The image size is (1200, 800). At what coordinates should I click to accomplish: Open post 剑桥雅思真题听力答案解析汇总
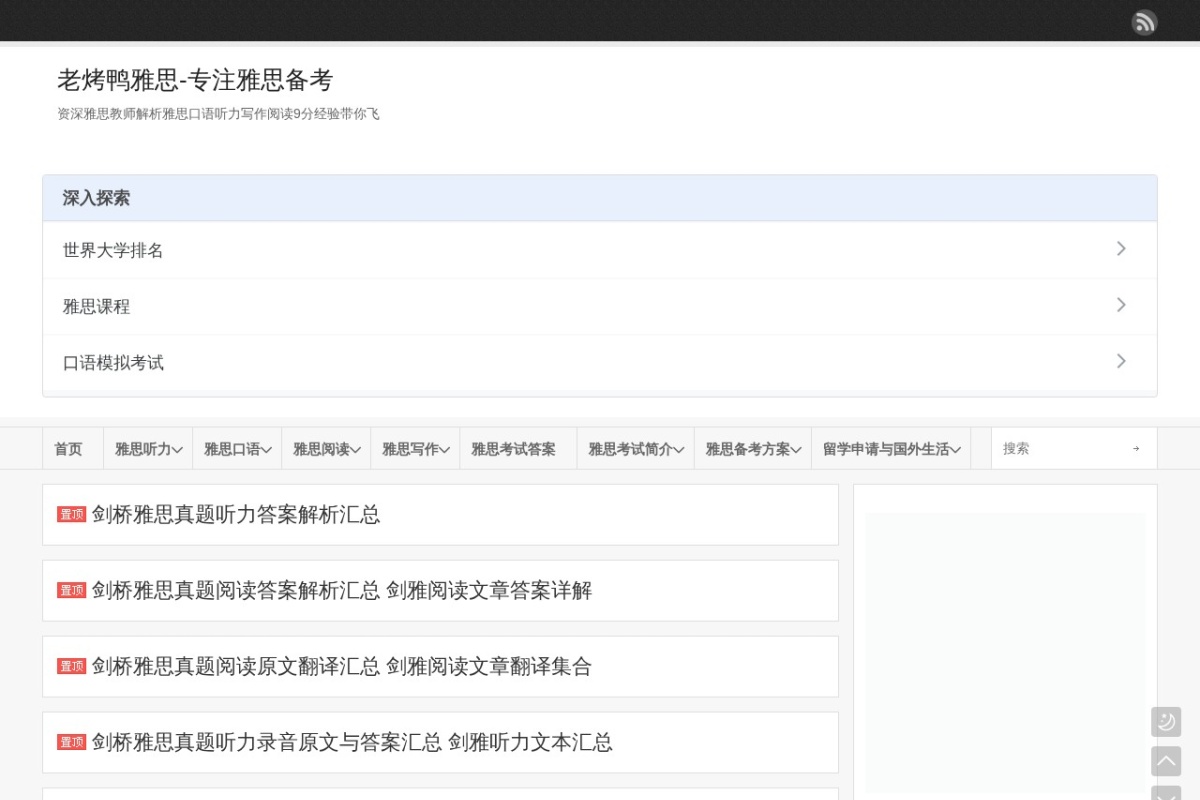pos(236,514)
